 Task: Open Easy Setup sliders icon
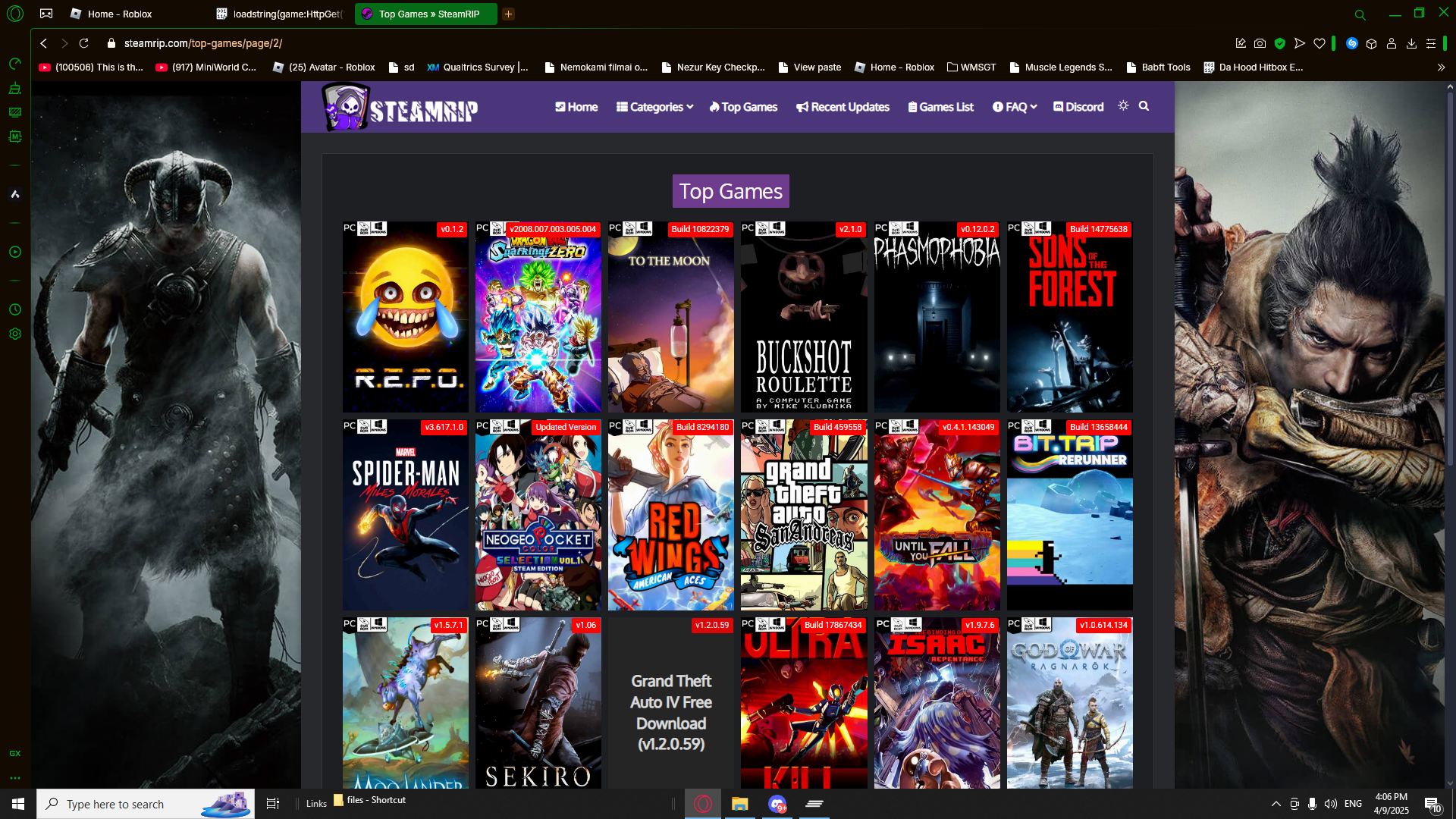(1431, 44)
